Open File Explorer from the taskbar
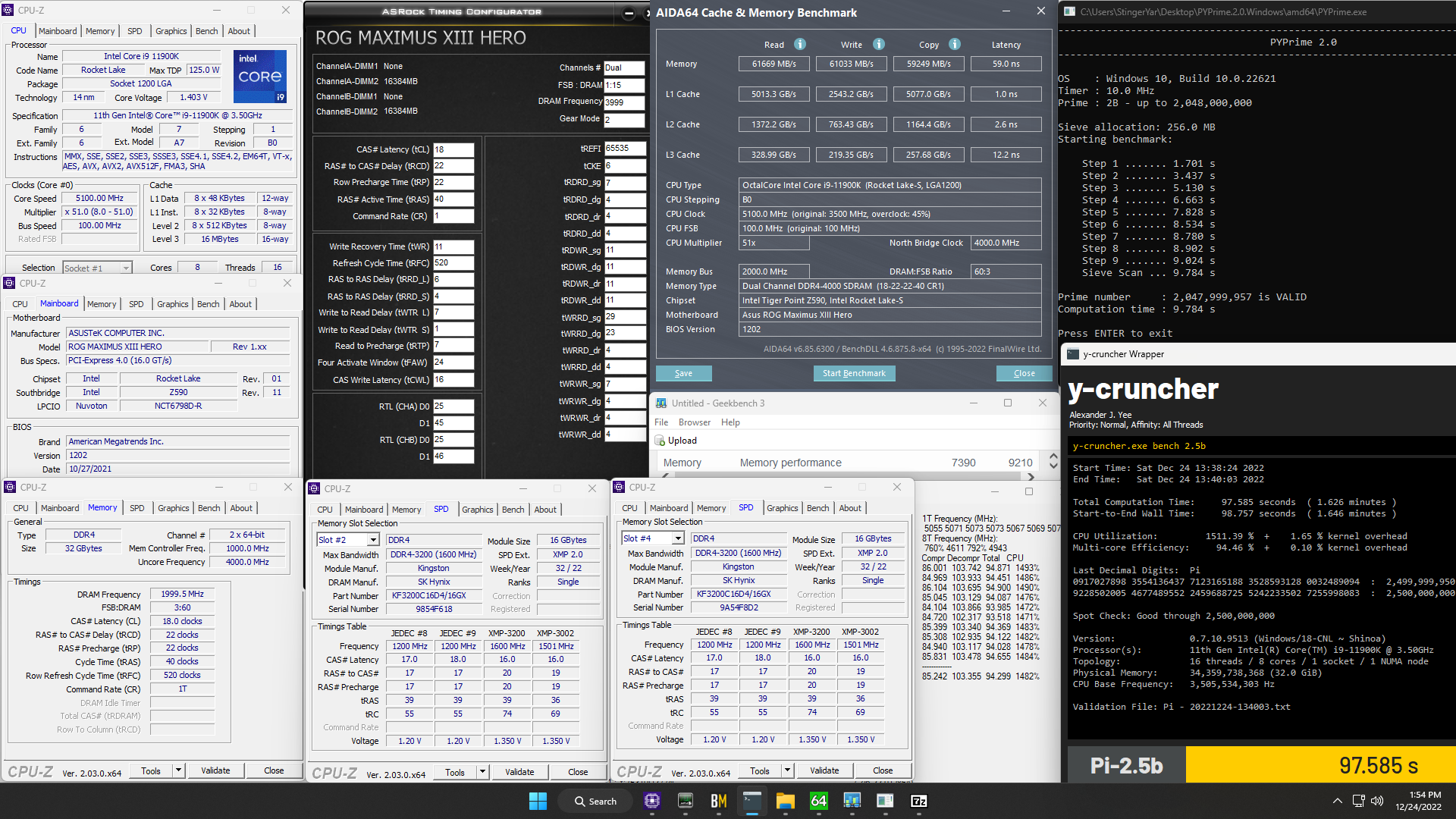Image resolution: width=1456 pixels, height=819 pixels. 785,801
